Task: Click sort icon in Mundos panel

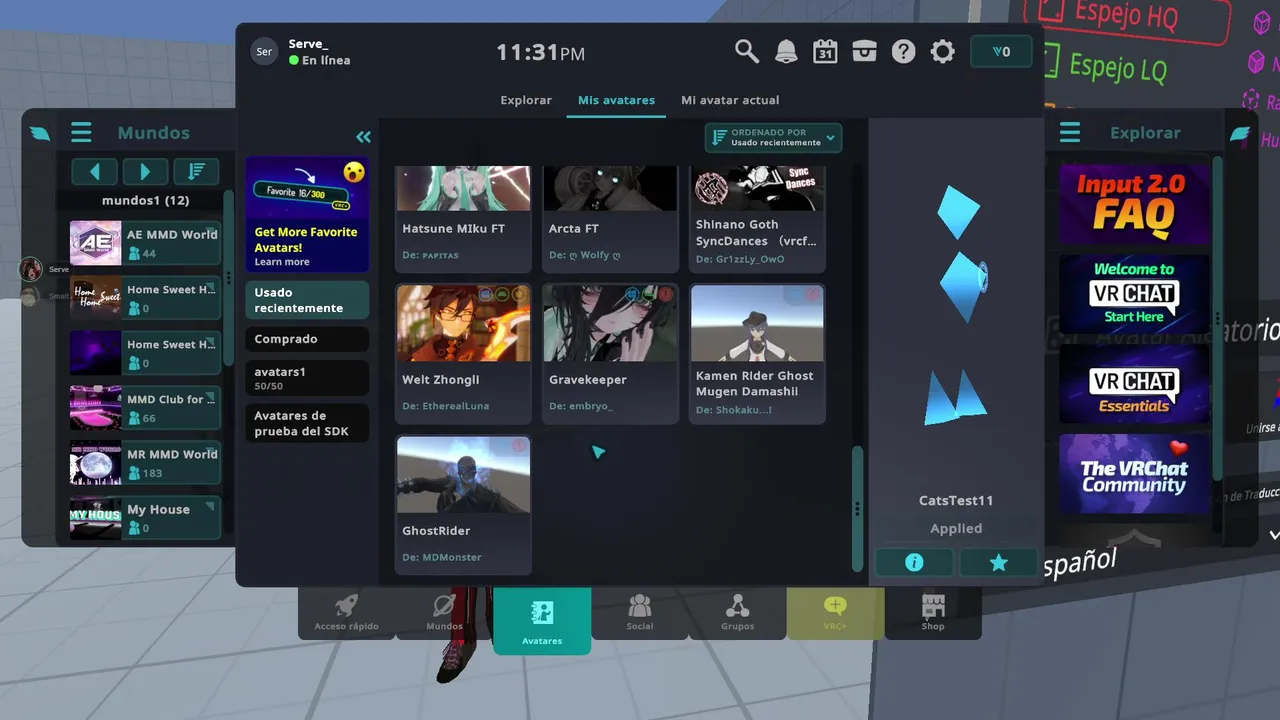Action: tap(197, 172)
